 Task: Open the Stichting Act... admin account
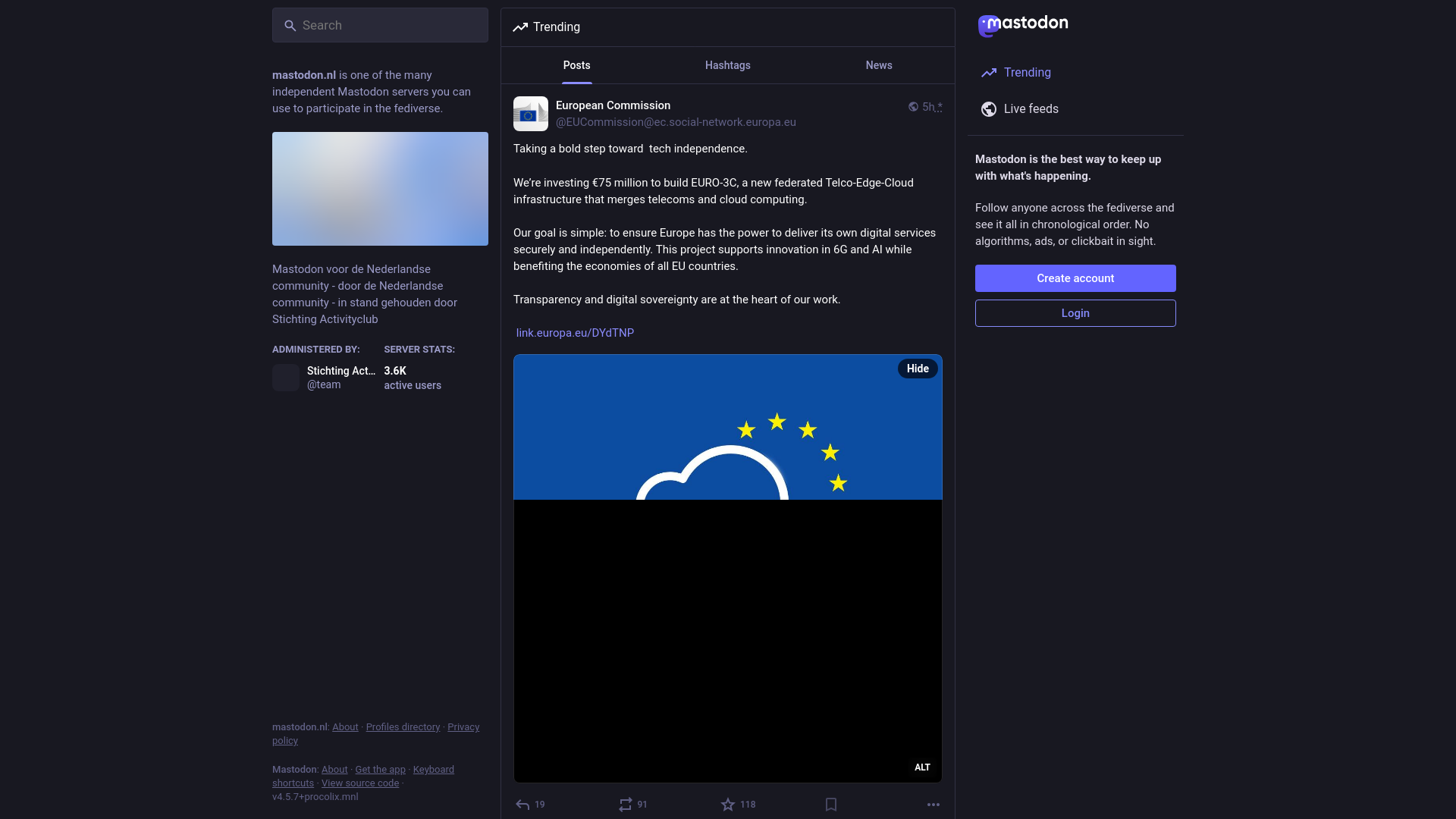[x=340, y=371]
